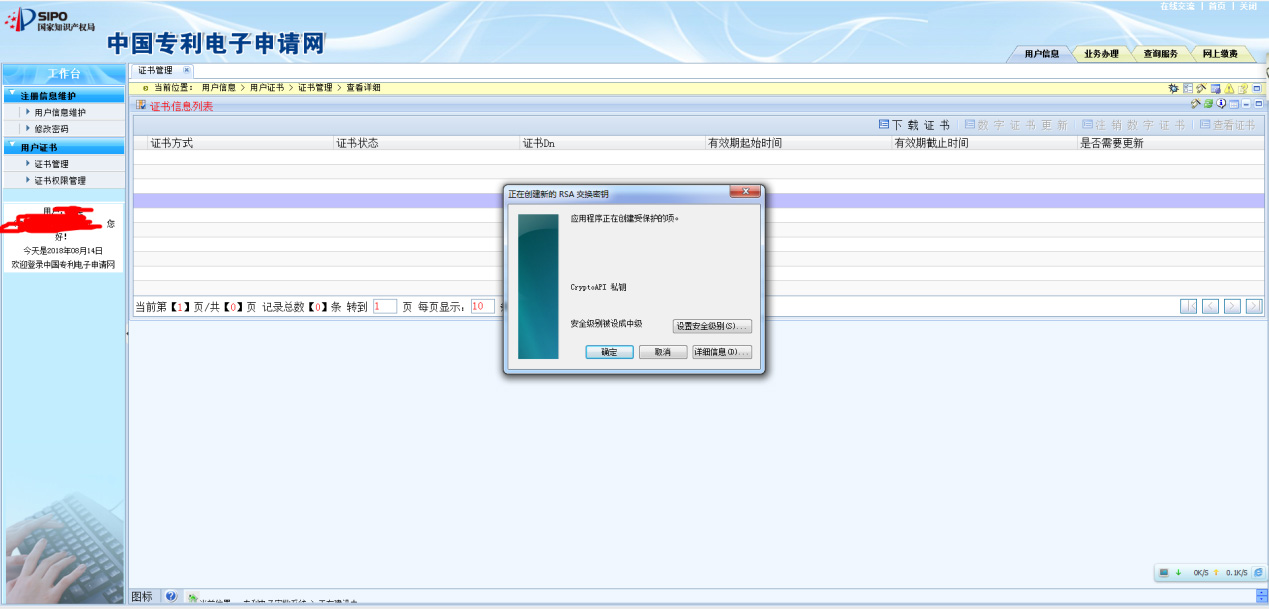Click 设置安全级别 for the CryptoAPI key

pos(713,325)
